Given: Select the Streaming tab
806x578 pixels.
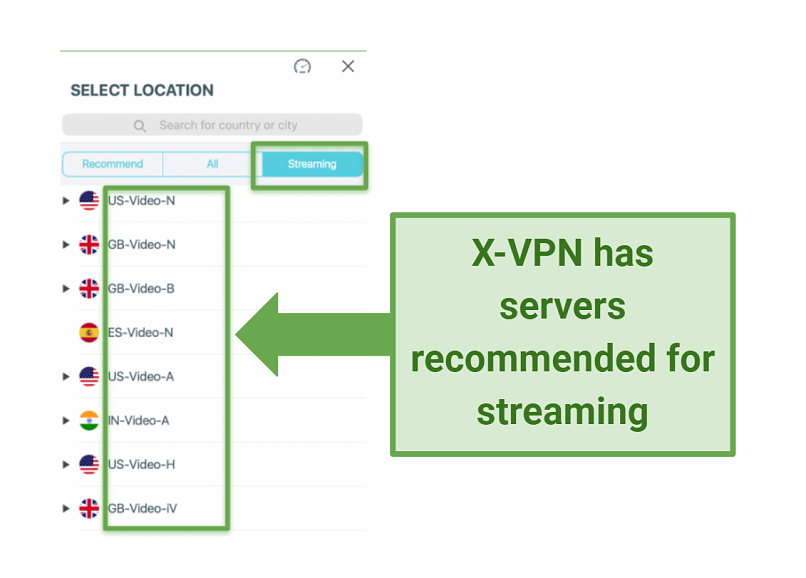Looking at the screenshot, I should coord(312,164).
